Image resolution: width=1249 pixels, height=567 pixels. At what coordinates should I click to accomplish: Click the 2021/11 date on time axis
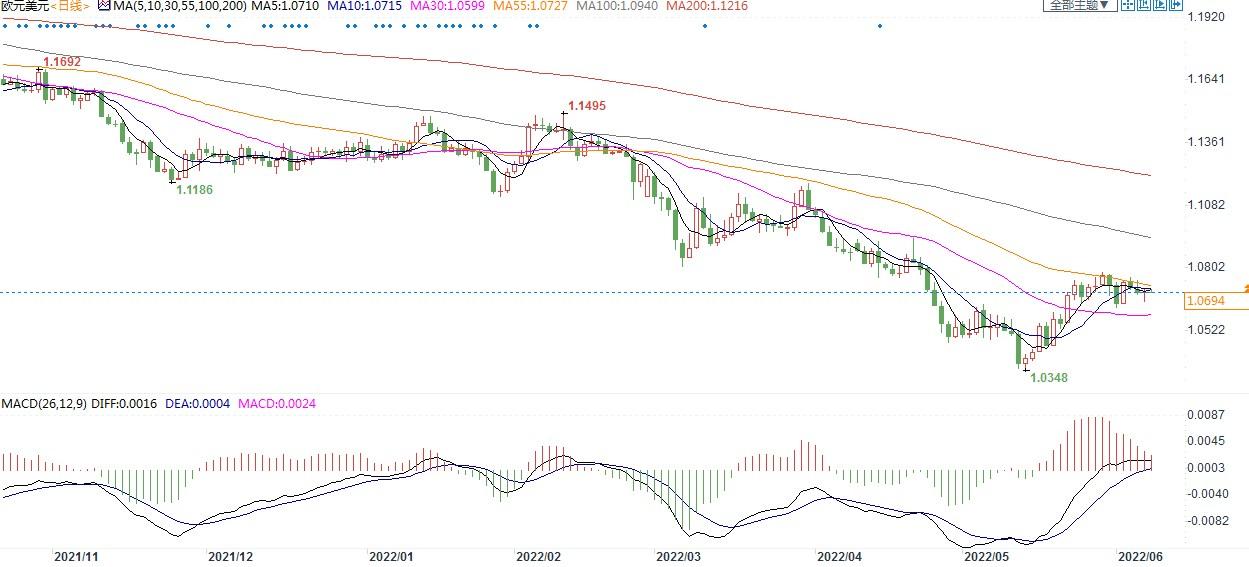76,556
